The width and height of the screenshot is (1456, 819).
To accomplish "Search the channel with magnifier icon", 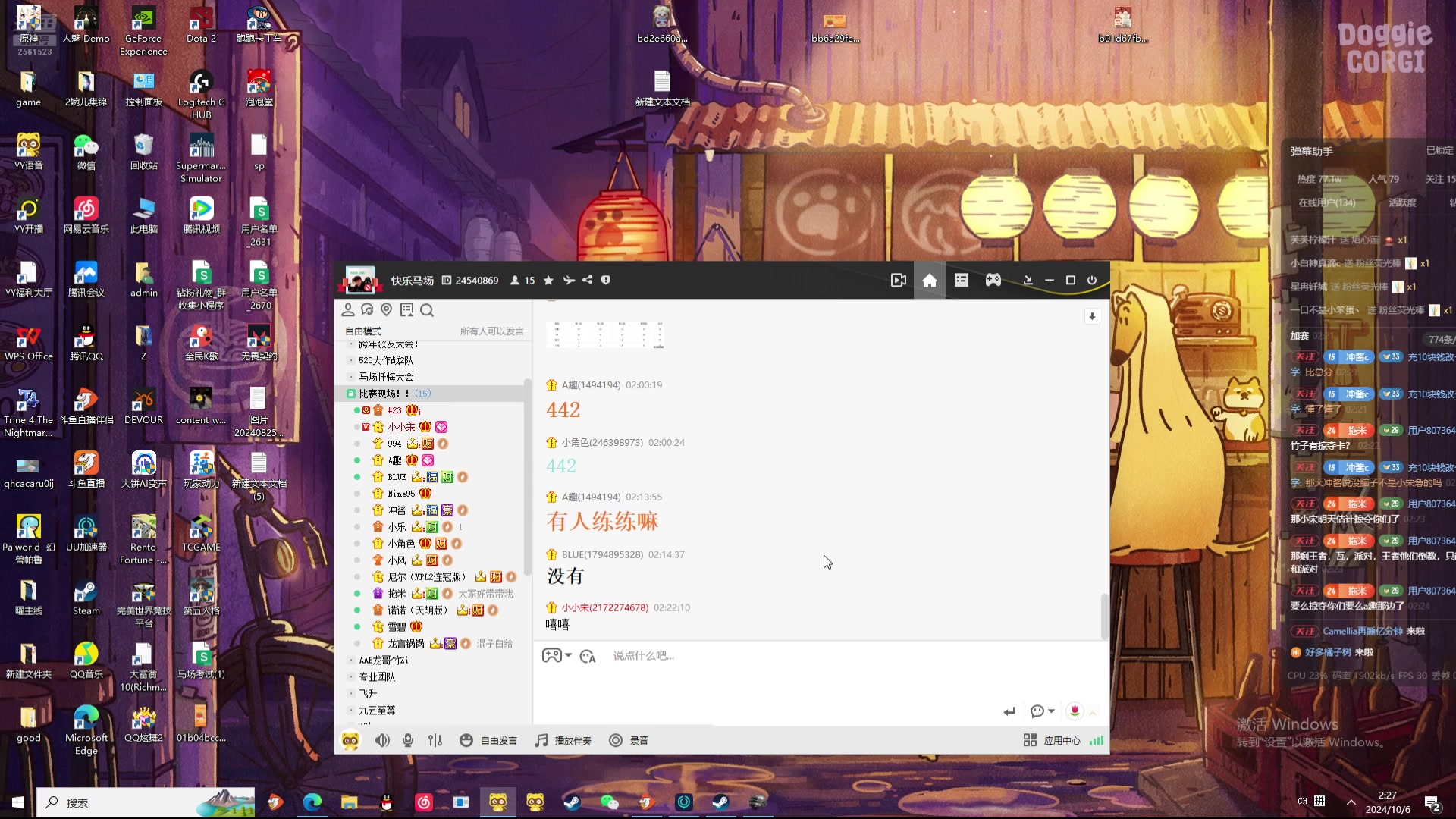I will click(427, 310).
